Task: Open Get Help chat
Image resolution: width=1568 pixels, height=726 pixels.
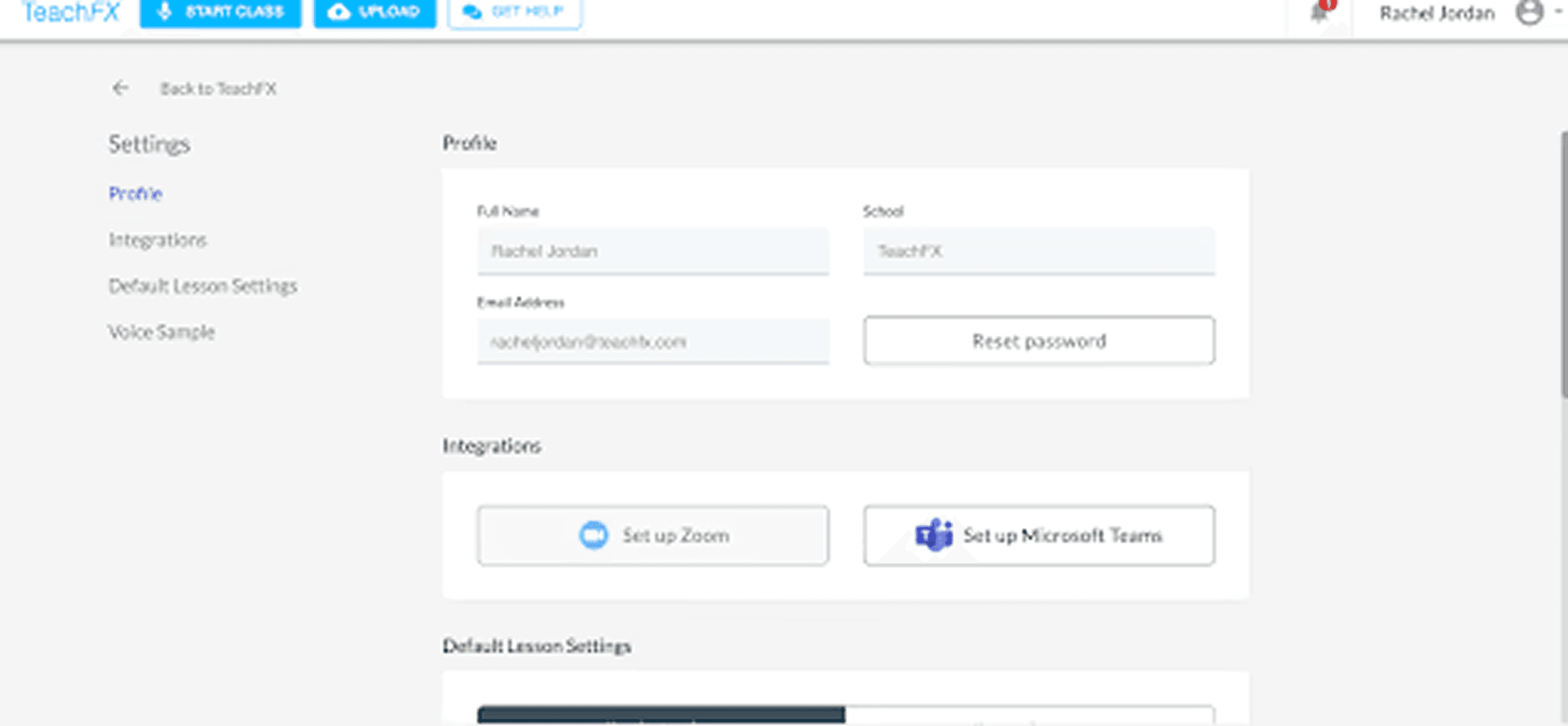Action: pyautogui.click(x=514, y=12)
